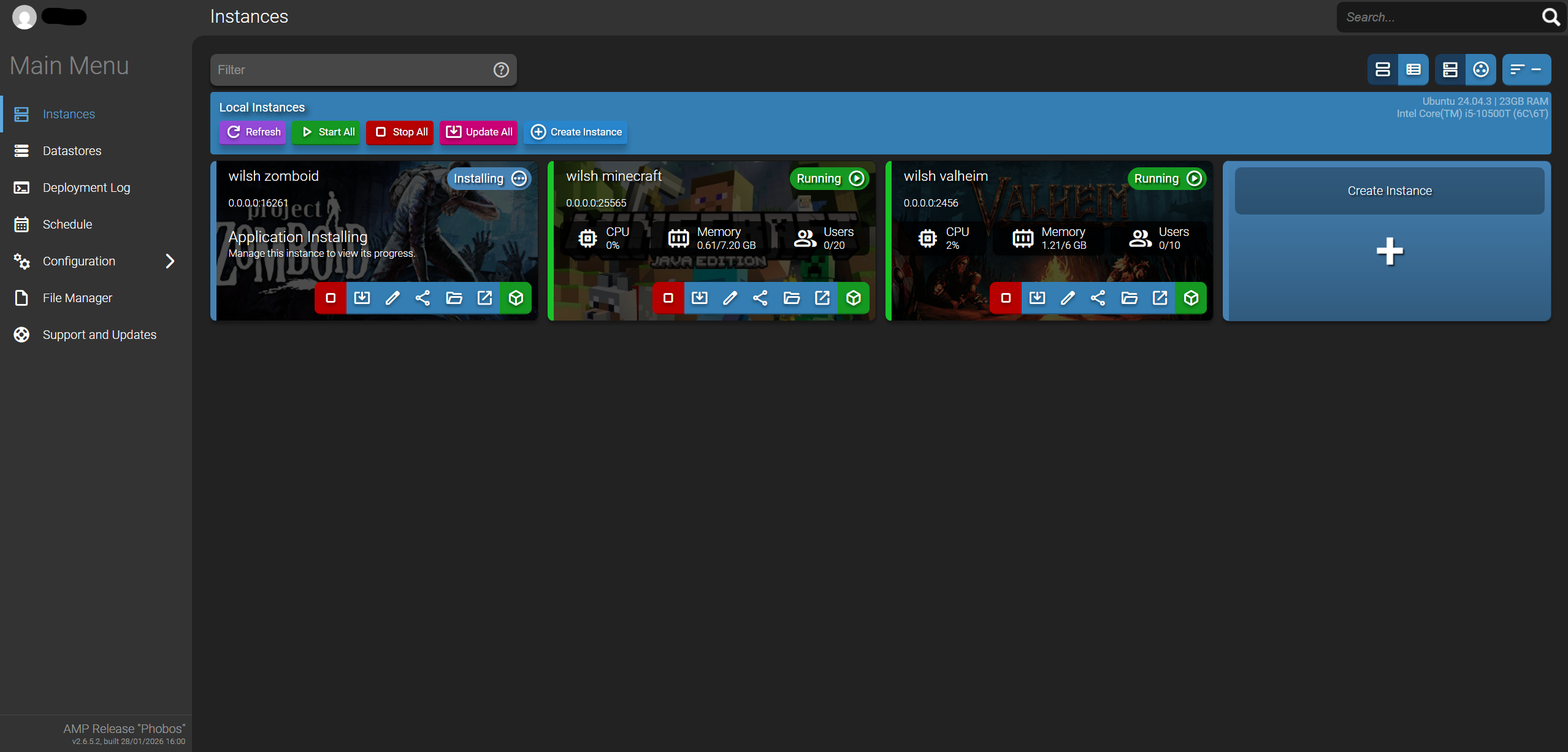Click Create Instance in Local Instances bar

[x=575, y=132]
